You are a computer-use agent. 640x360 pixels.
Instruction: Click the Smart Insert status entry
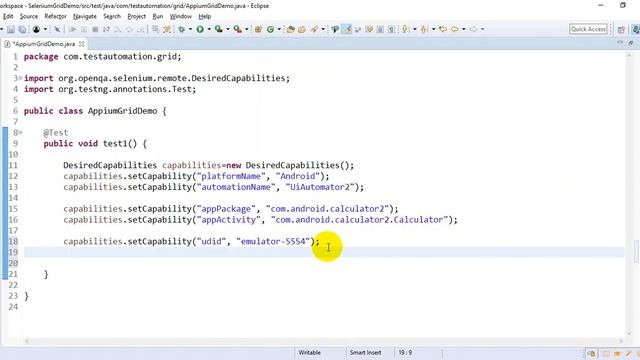[365, 352]
